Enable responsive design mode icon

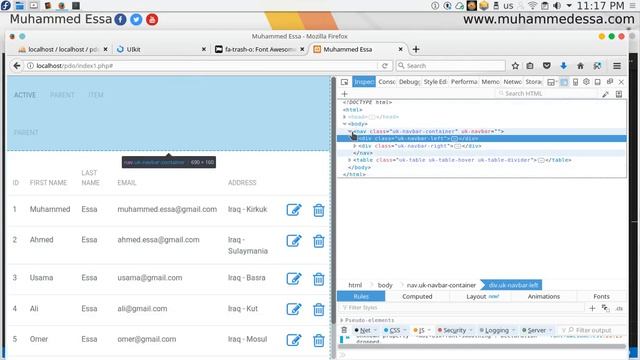(x=575, y=82)
